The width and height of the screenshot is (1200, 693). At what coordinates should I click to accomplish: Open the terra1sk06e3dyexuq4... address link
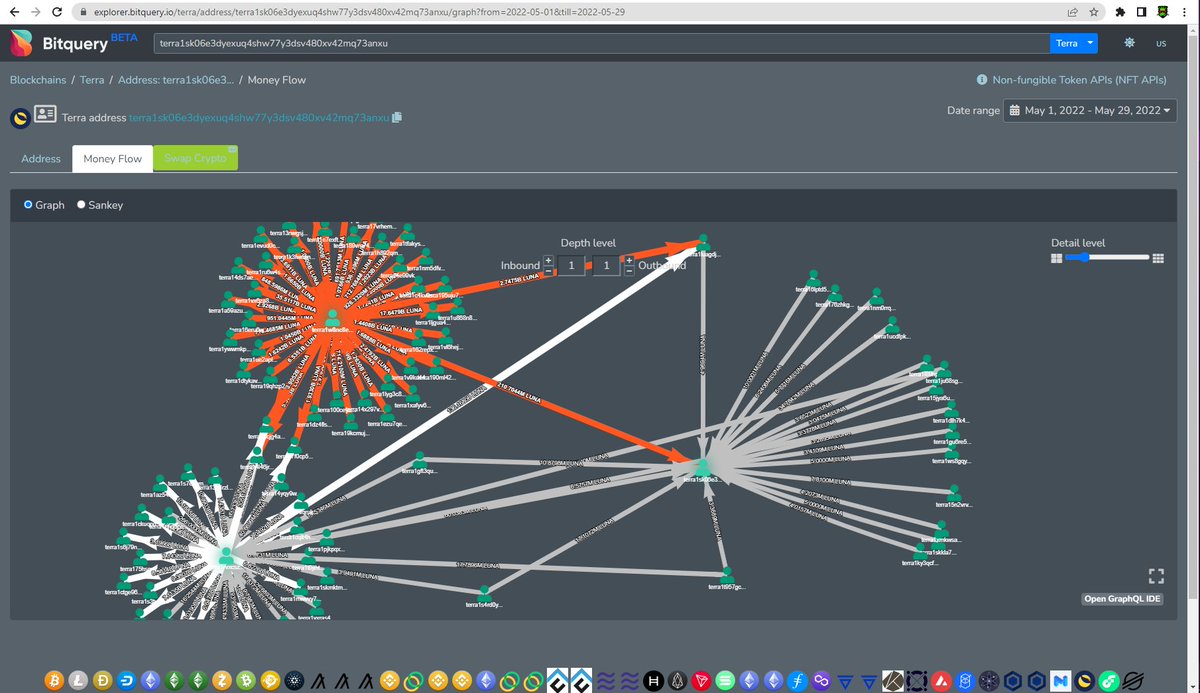pos(259,117)
